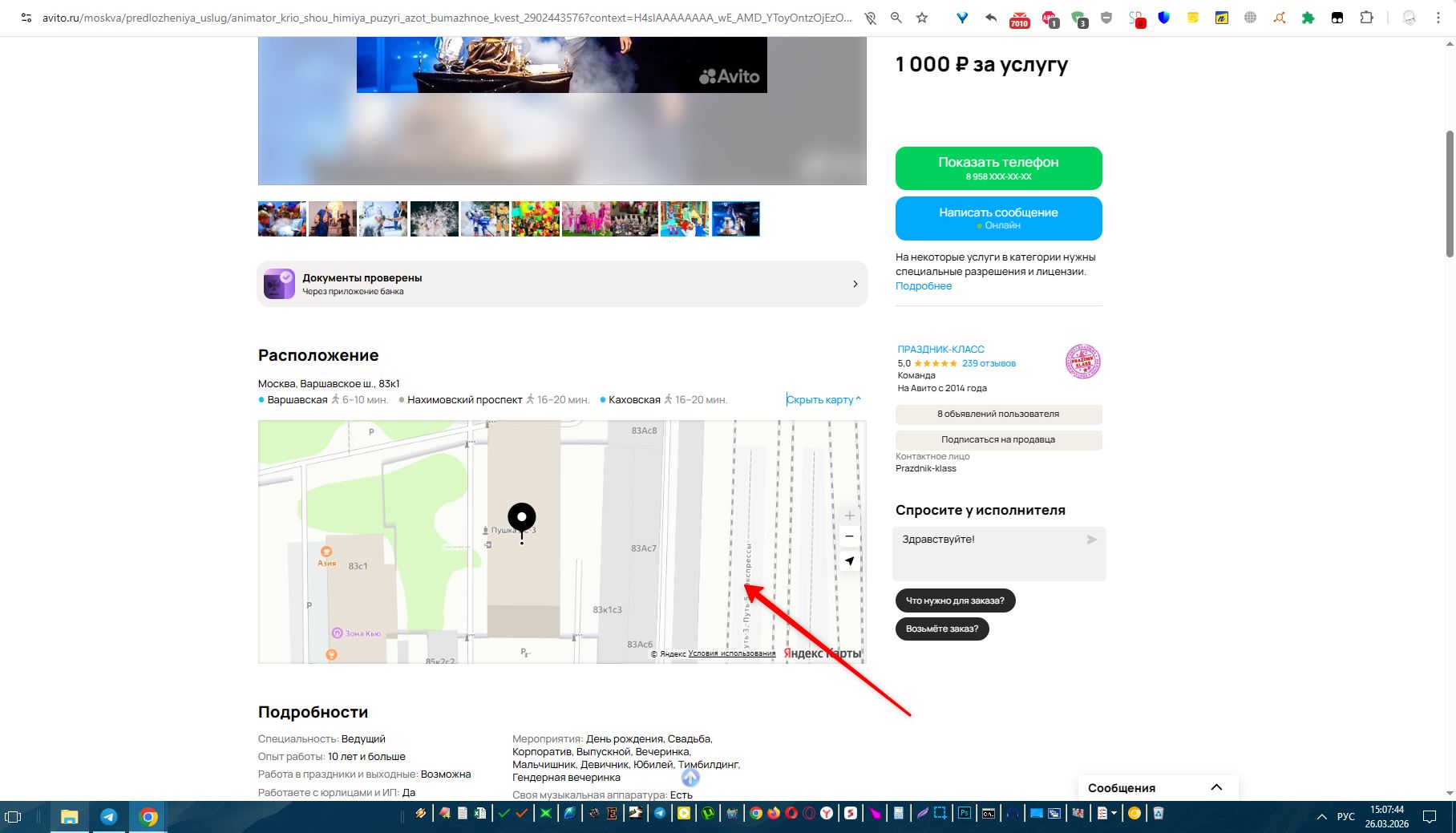The width and height of the screenshot is (1456, 833).
Task: Open the red mail extension showing 7010
Action: (x=1019, y=19)
